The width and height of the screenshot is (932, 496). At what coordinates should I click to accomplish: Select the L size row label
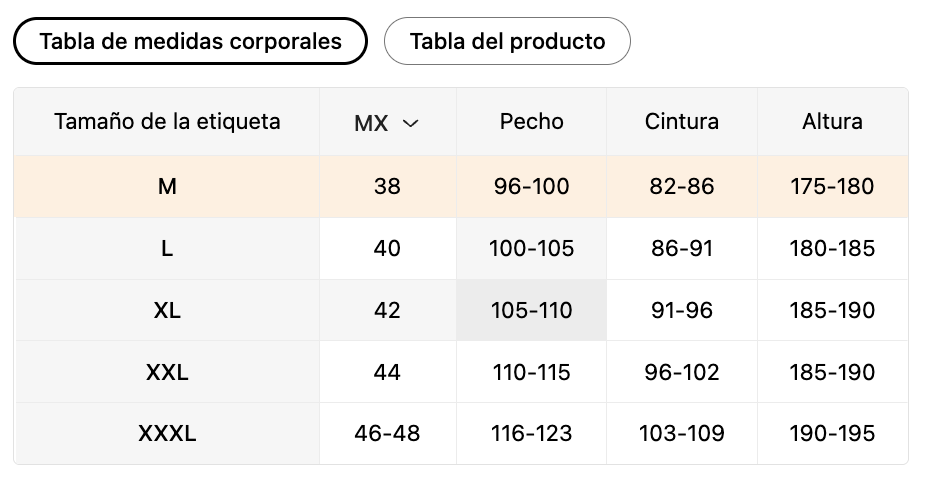(167, 249)
